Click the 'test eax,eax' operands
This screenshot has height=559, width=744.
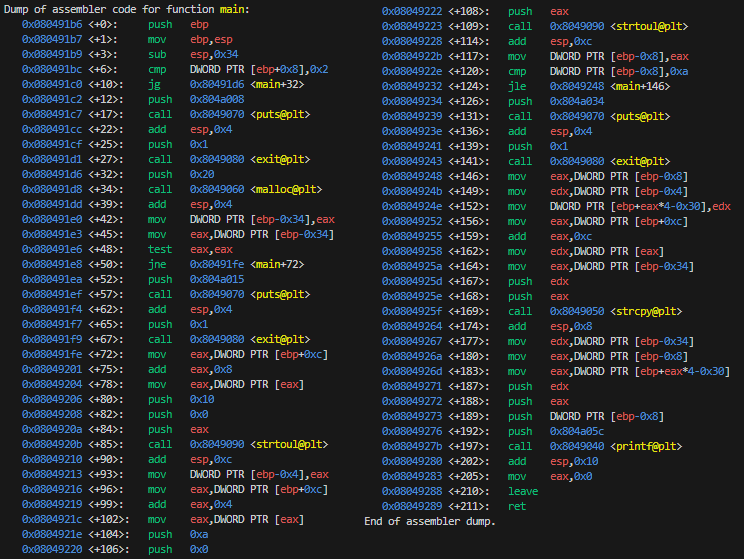click(x=212, y=249)
